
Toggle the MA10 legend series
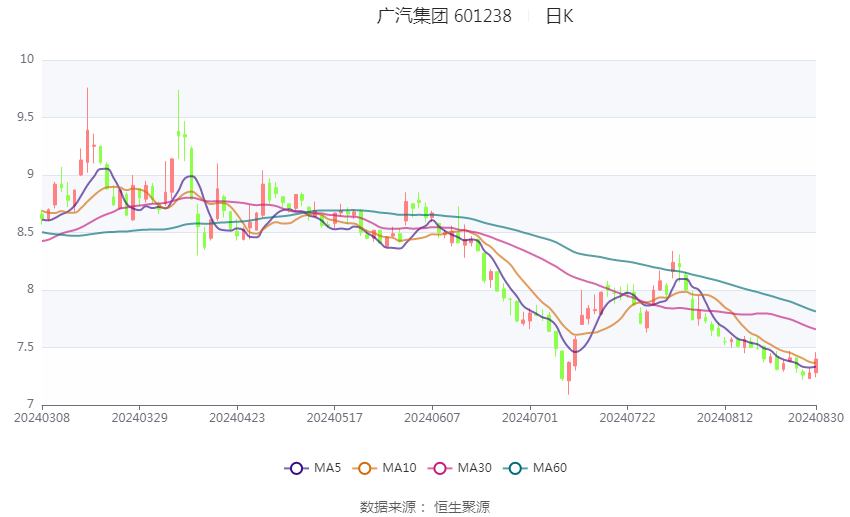coord(384,468)
